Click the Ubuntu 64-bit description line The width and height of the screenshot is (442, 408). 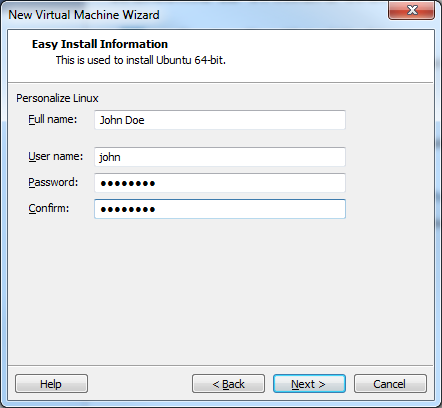point(141,60)
